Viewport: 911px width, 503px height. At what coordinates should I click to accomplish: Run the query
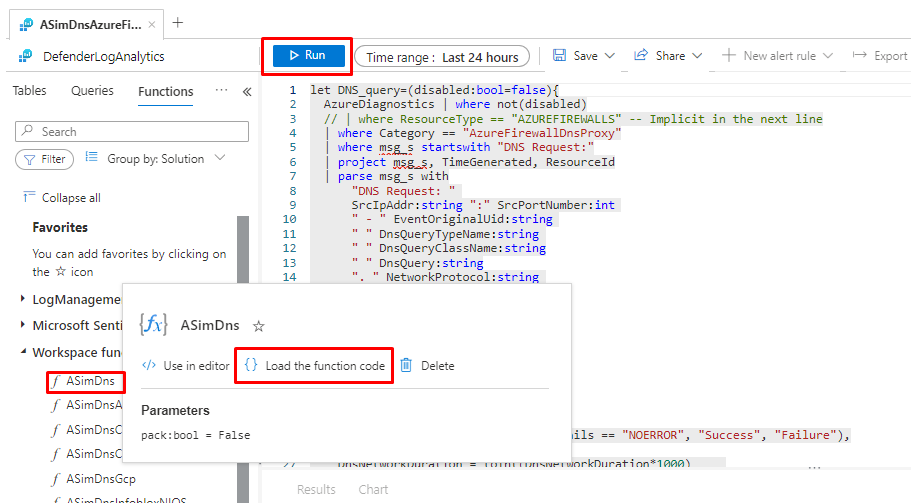tap(306, 56)
